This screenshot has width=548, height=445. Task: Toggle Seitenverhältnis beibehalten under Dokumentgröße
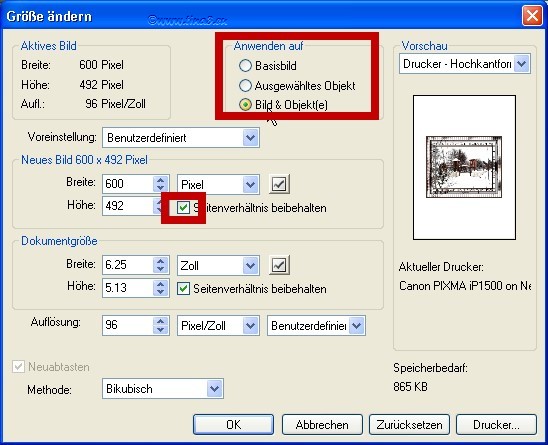[x=183, y=289]
